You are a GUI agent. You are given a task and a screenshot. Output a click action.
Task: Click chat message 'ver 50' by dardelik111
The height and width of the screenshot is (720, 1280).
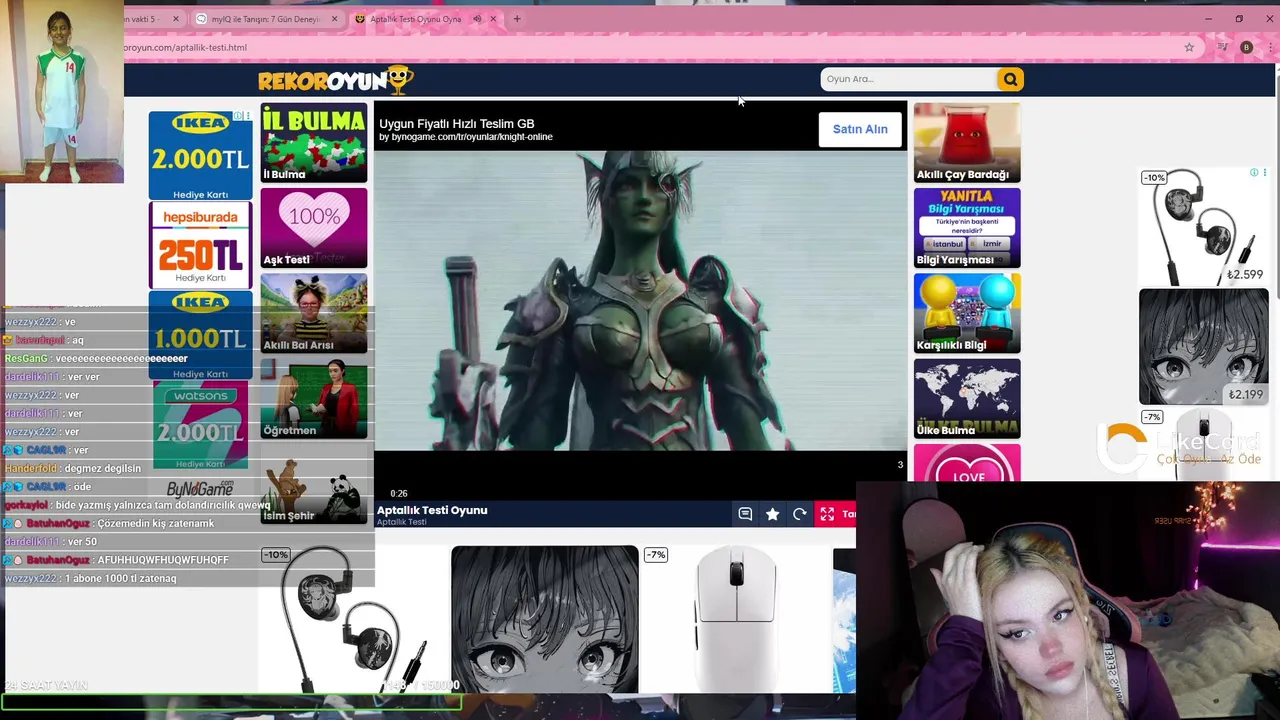(x=51, y=541)
